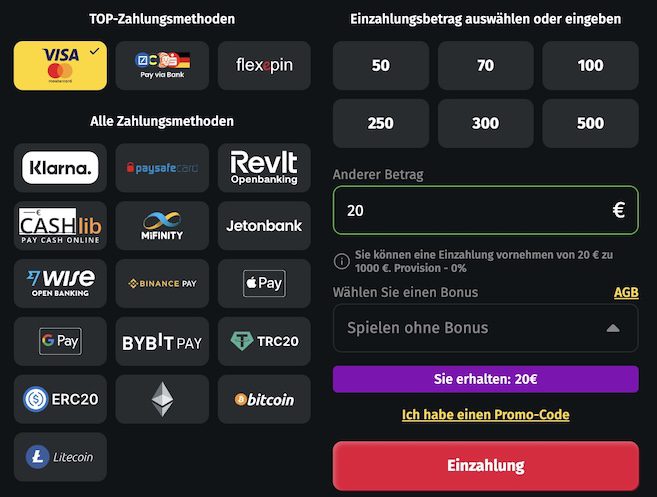Open the AGB terms link
657x497 pixels.
pos(626,293)
